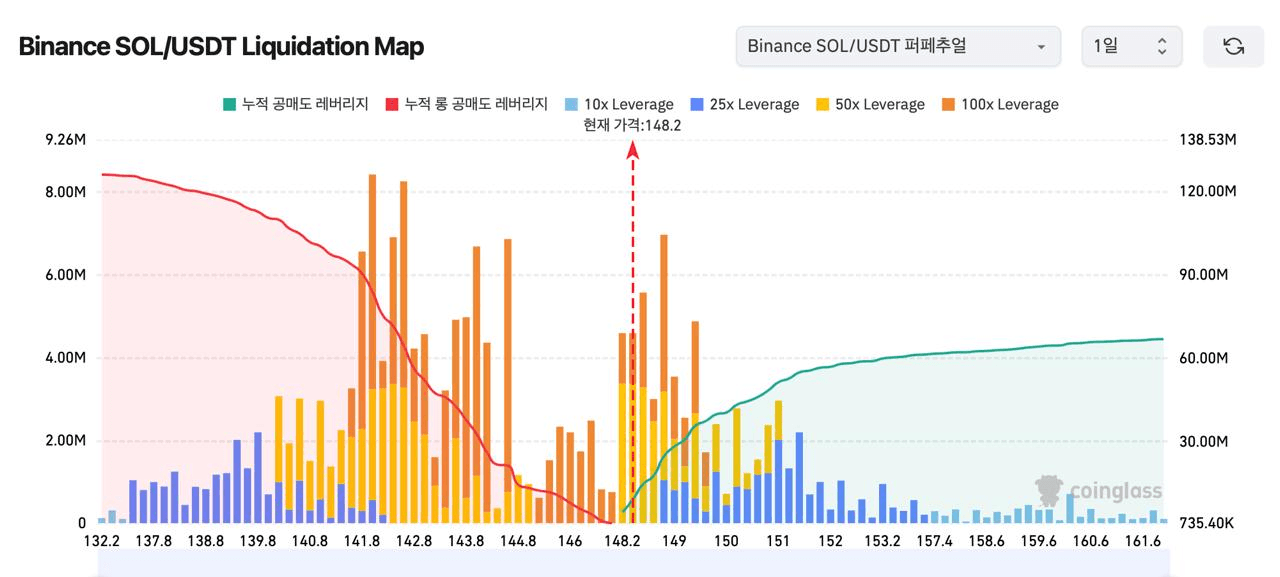Click the 149 price axis label

point(674,541)
